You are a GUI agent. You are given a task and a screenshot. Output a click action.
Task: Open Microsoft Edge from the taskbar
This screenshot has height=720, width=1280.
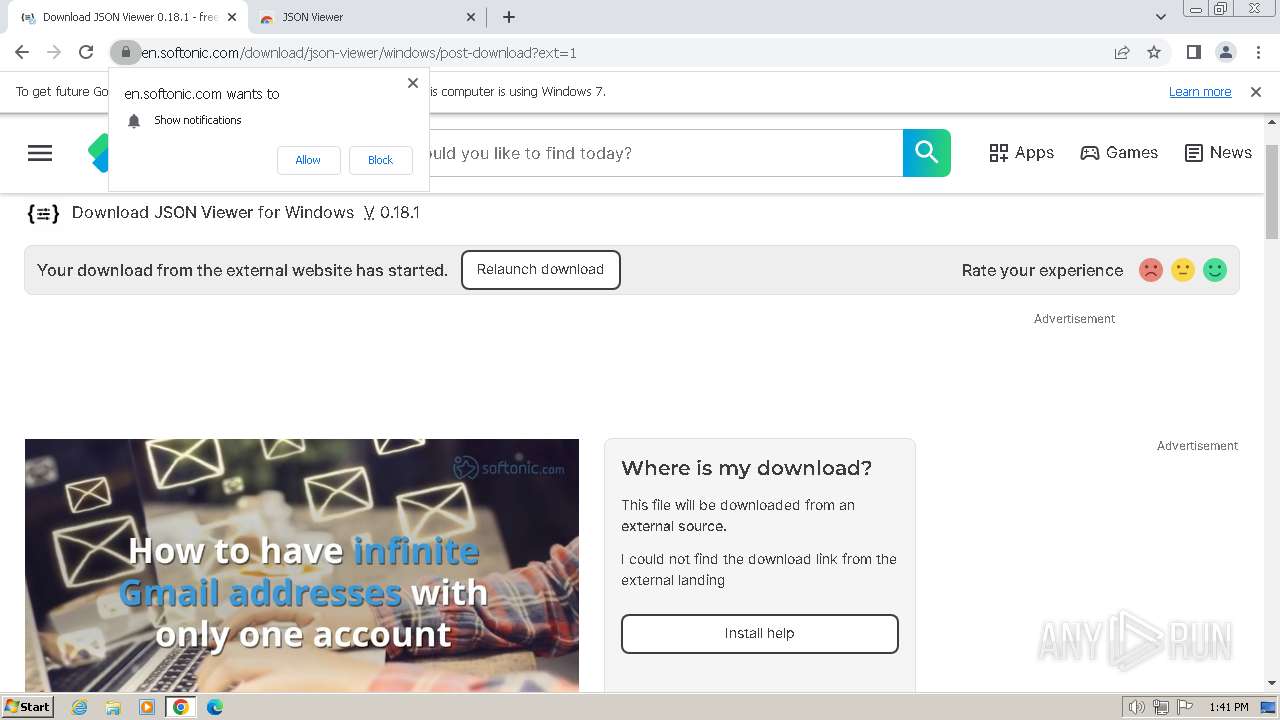click(215, 707)
